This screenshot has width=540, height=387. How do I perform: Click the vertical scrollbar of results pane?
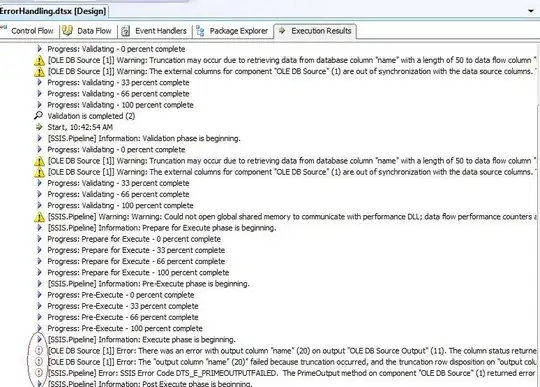(x=538, y=241)
